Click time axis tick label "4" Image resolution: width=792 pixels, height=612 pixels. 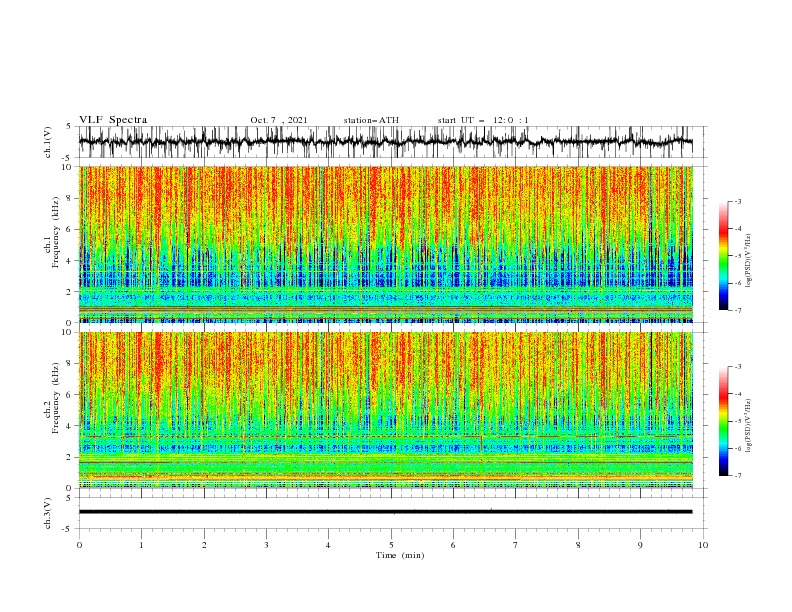328,545
